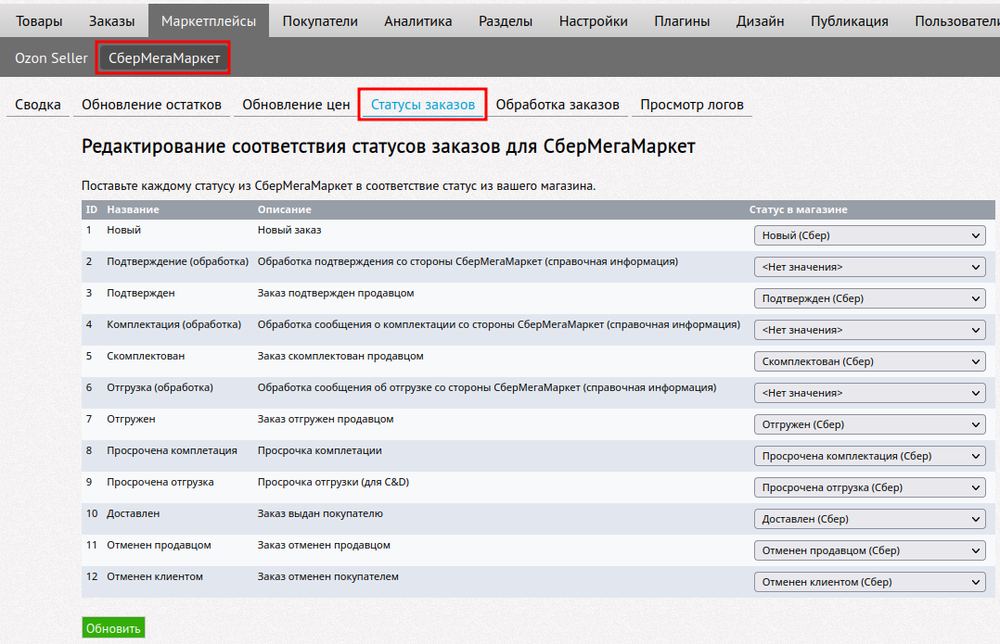Click the status name 'Просрочена отгрузка'
This screenshot has width=1000, height=644.
click(x=160, y=483)
